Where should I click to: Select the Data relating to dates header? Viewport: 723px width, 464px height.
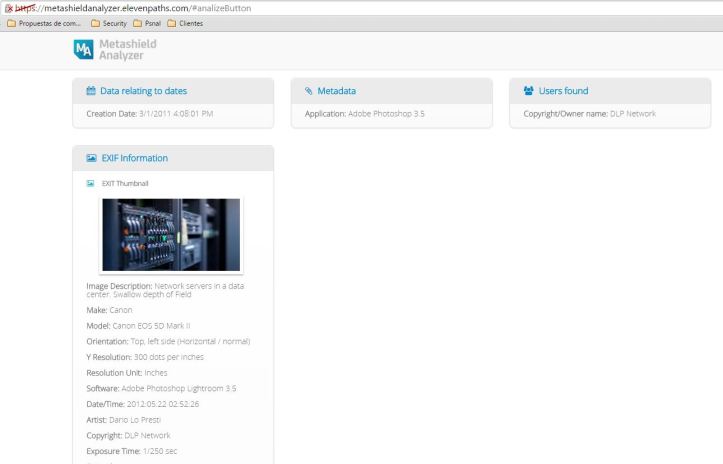coord(143,91)
